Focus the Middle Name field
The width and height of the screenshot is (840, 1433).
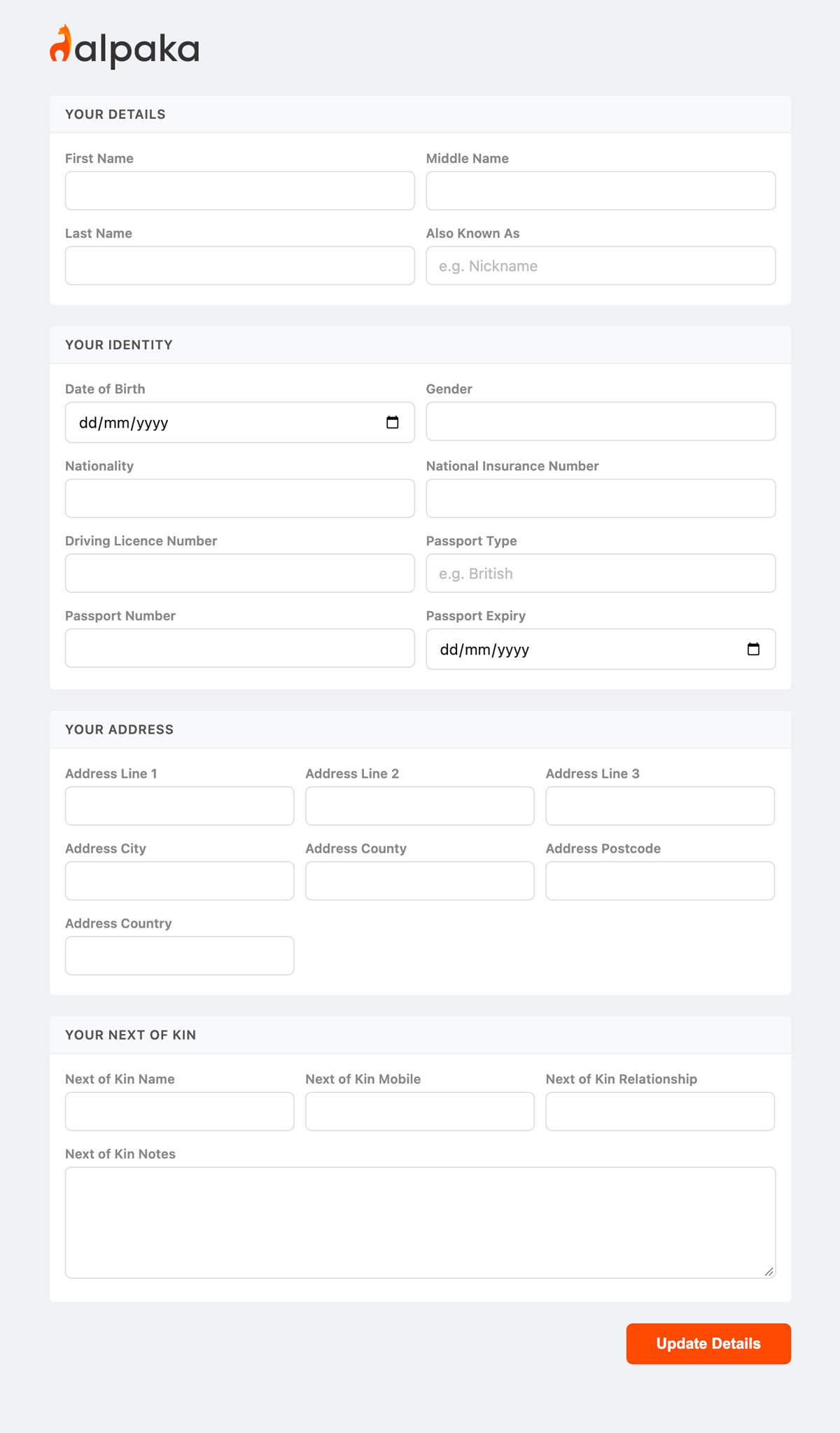tap(601, 190)
